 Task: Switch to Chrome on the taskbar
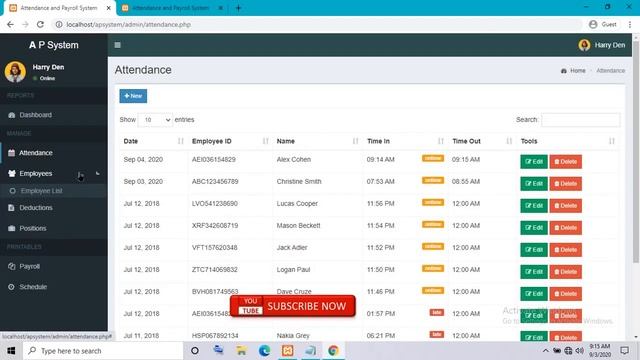[333, 351]
